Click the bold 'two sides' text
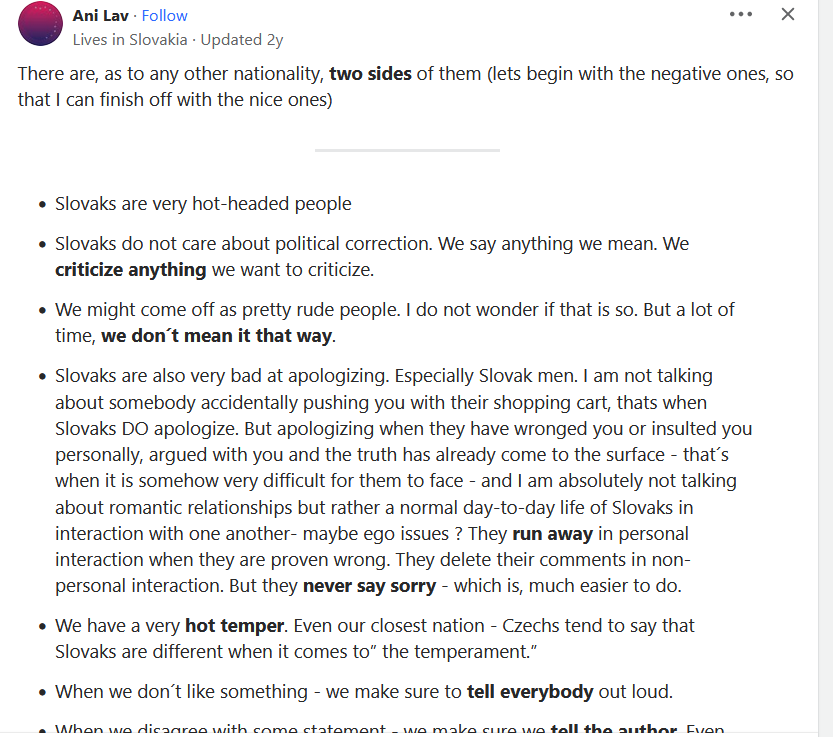Viewport: 833px width, 737px height. (x=370, y=74)
